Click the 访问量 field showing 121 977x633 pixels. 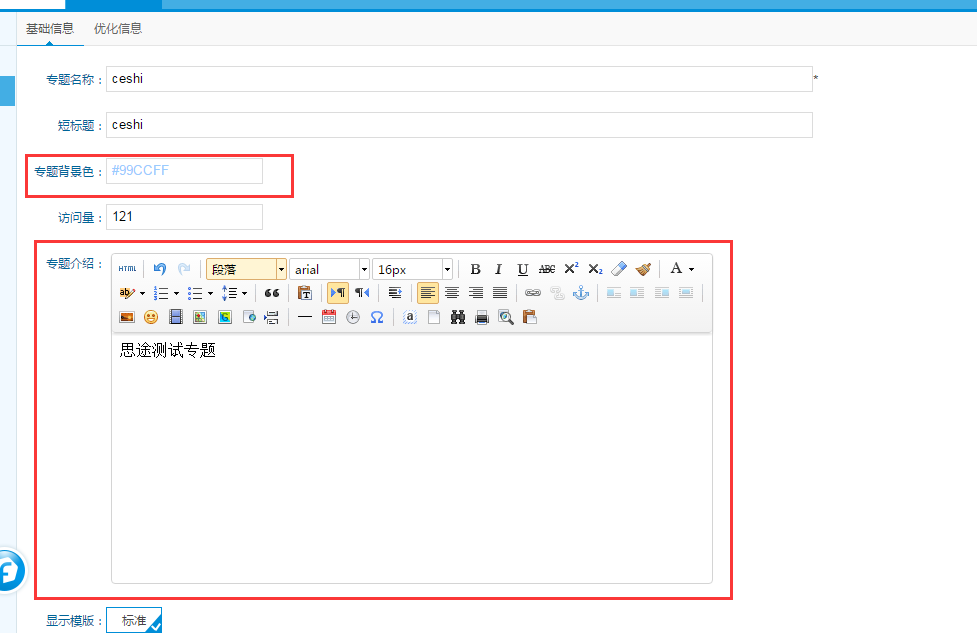tap(184, 217)
